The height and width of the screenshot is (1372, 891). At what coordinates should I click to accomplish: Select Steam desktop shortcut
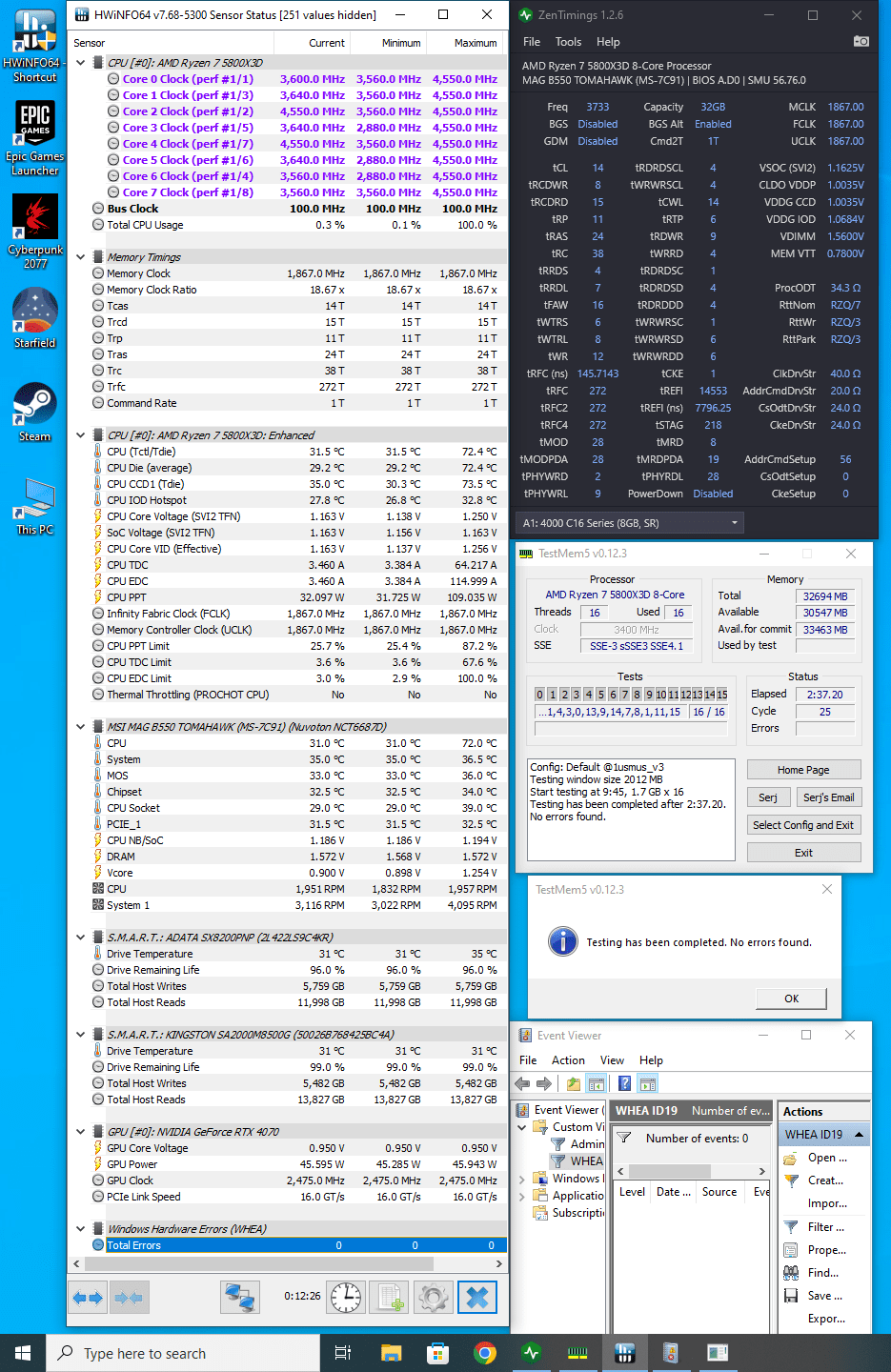(35, 412)
